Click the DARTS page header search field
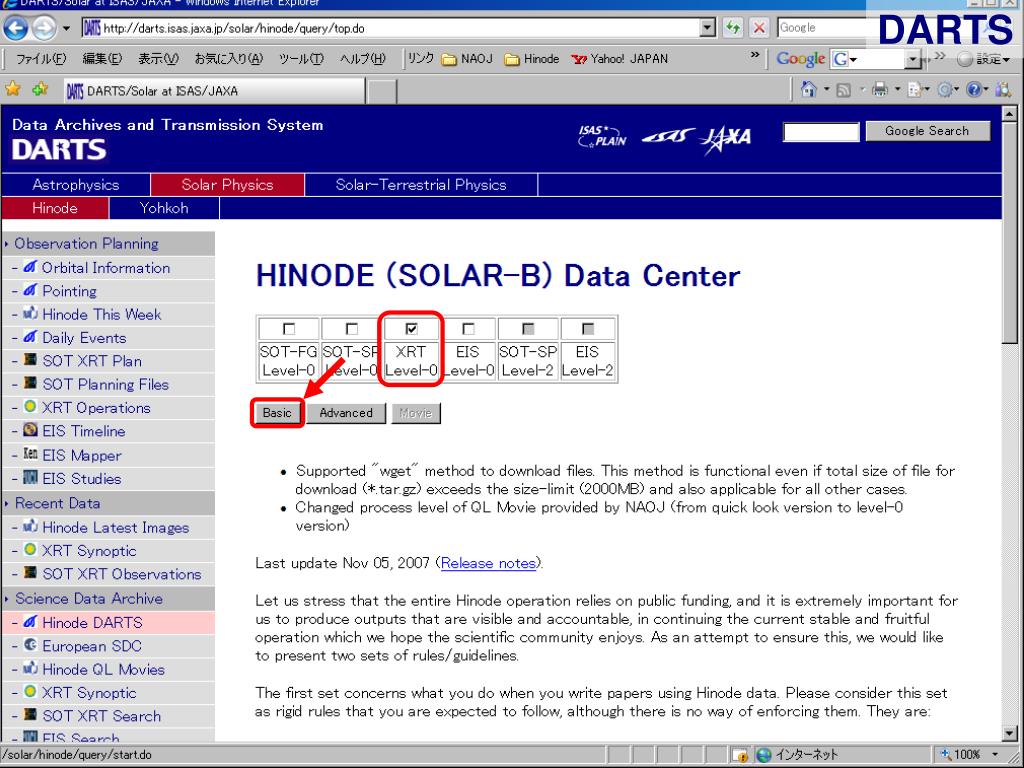Screen dimensions: 1024x768 (821, 132)
